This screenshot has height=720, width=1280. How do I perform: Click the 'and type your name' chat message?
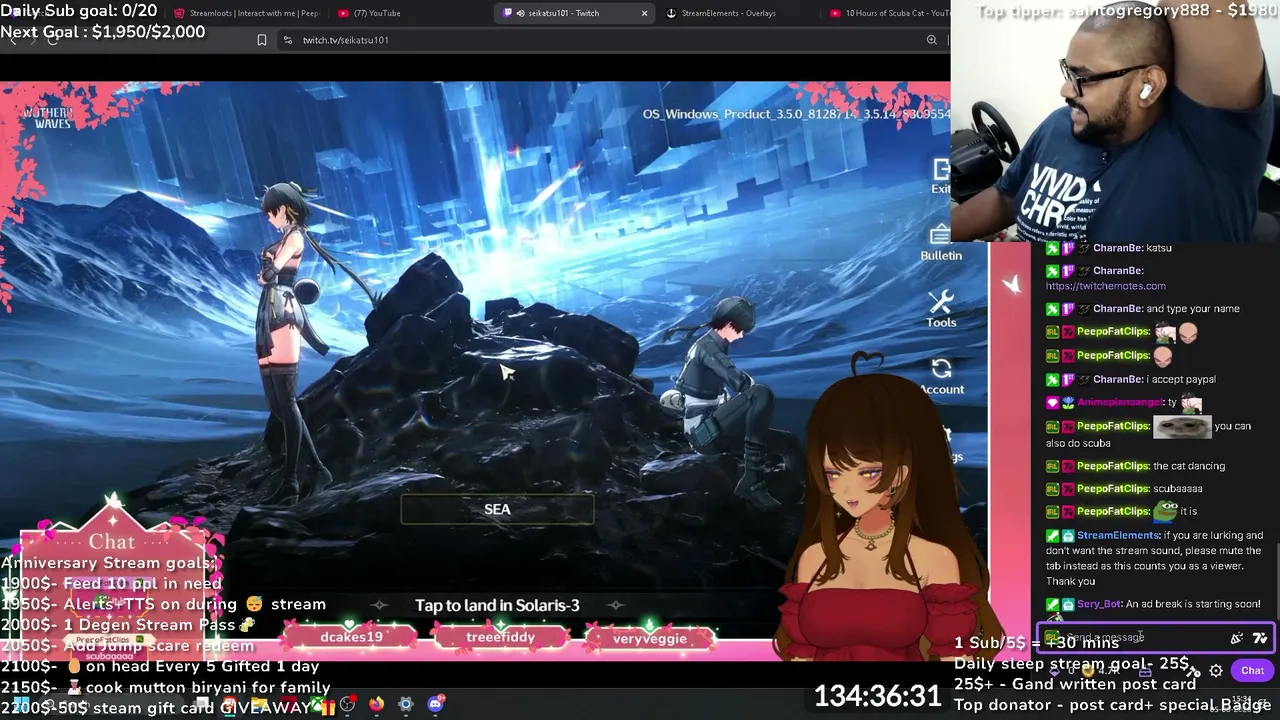tap(1193, 309)
